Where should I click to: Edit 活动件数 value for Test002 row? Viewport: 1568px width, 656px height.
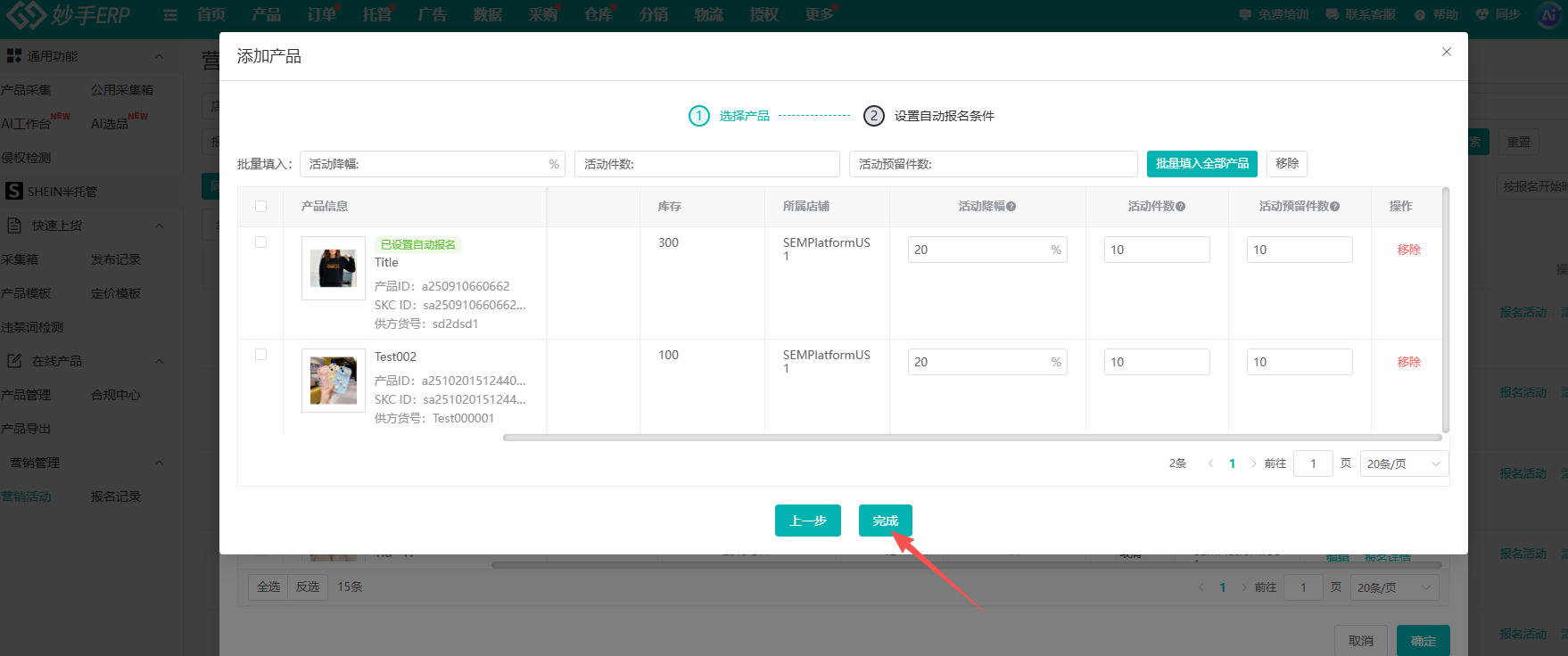tap(1157, 362)
